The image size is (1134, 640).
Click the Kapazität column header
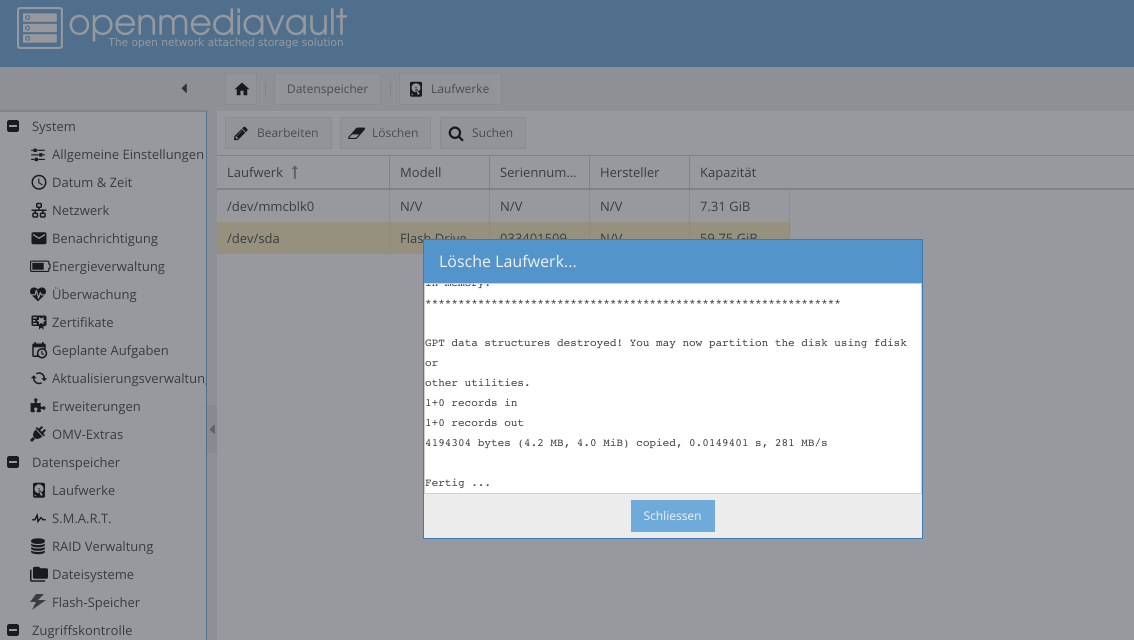739,172
